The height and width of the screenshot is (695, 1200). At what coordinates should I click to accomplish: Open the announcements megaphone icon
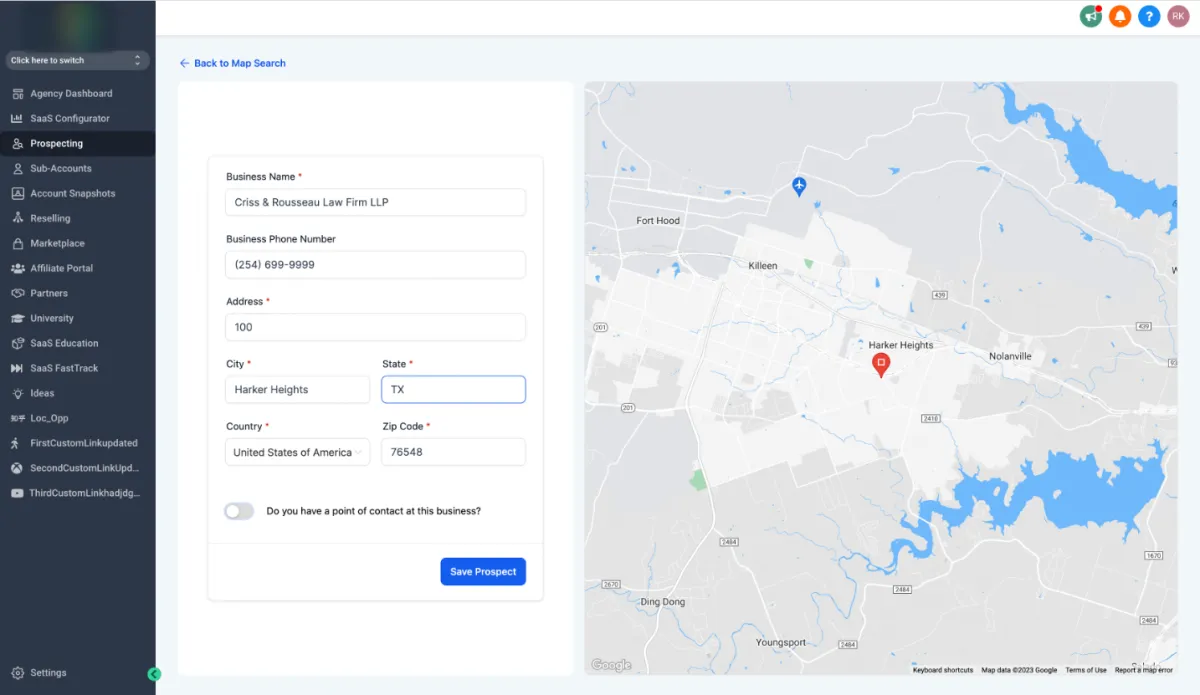point(1091,16)
